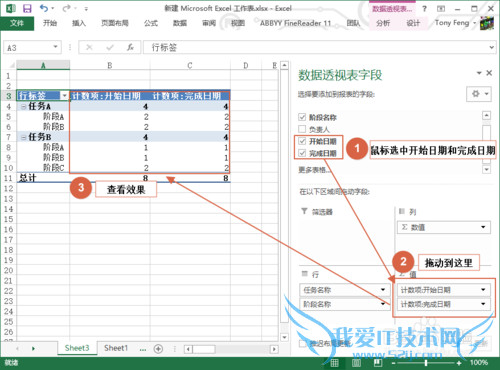Image resolution: width=500 pixels, height=370 pixels.
Task: Open the 分析 PivotTable tab
Action: [383, 23]
